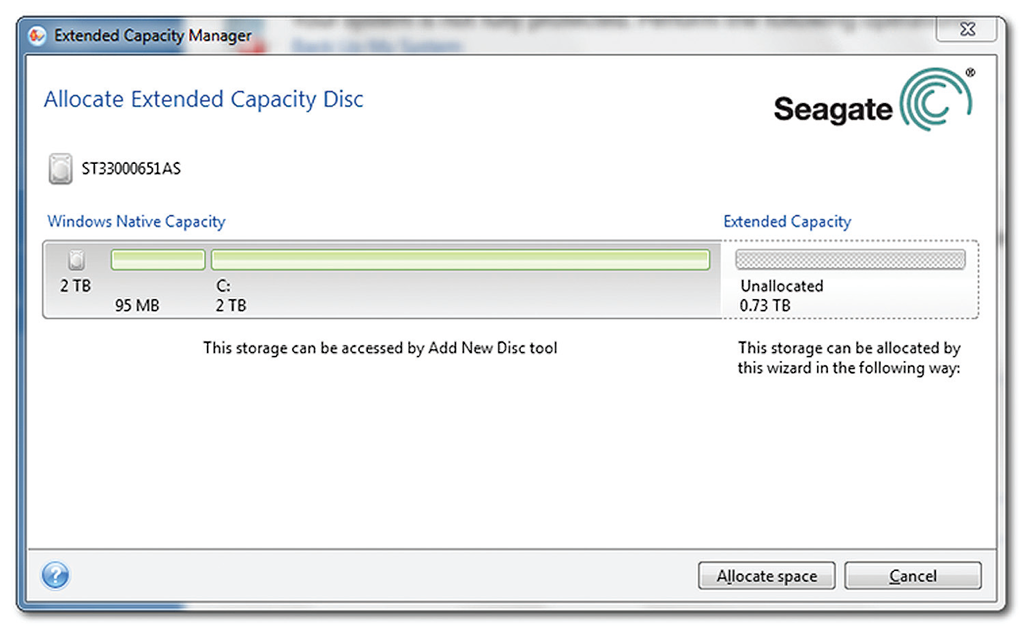This screenshot has height=629, width=1024.
Task: Click the Windows Native Capacity heading
Action: click(136, 221)
